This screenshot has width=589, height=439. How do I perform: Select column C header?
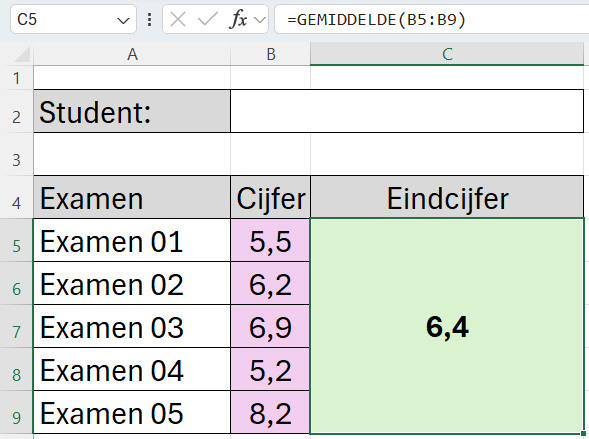(447, 54)
